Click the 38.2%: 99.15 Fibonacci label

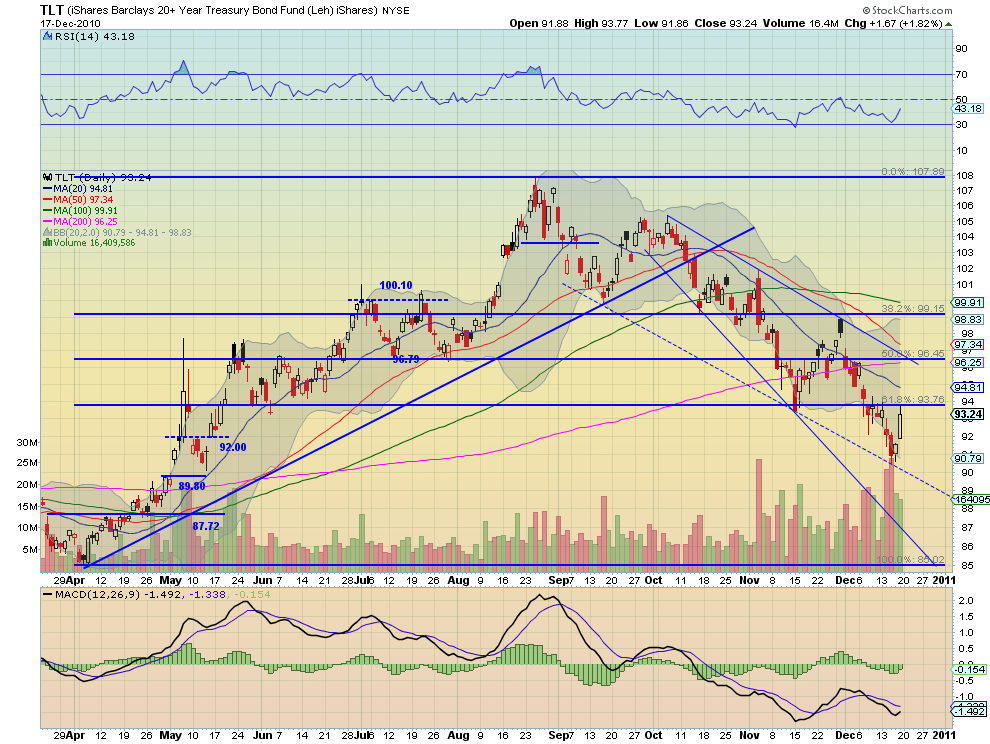point(913,309)
